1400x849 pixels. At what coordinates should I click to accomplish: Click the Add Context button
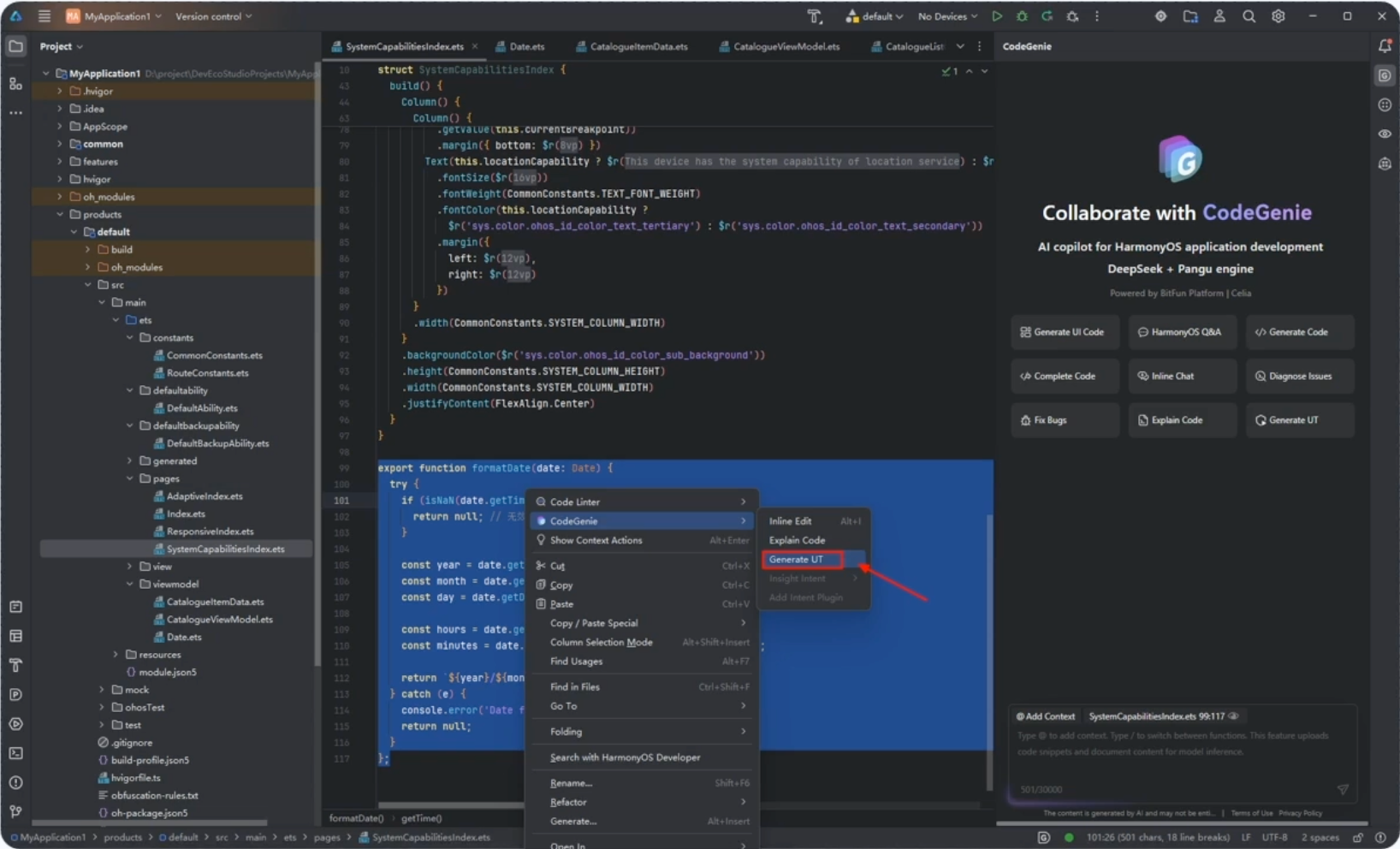(1045, 716)
